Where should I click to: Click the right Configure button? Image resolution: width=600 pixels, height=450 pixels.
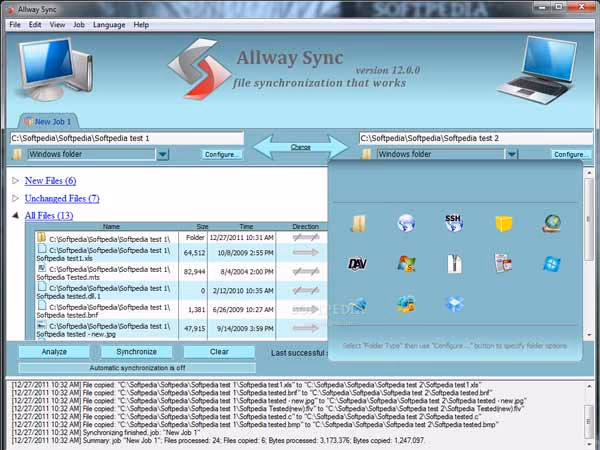click(x=571, y=154)
